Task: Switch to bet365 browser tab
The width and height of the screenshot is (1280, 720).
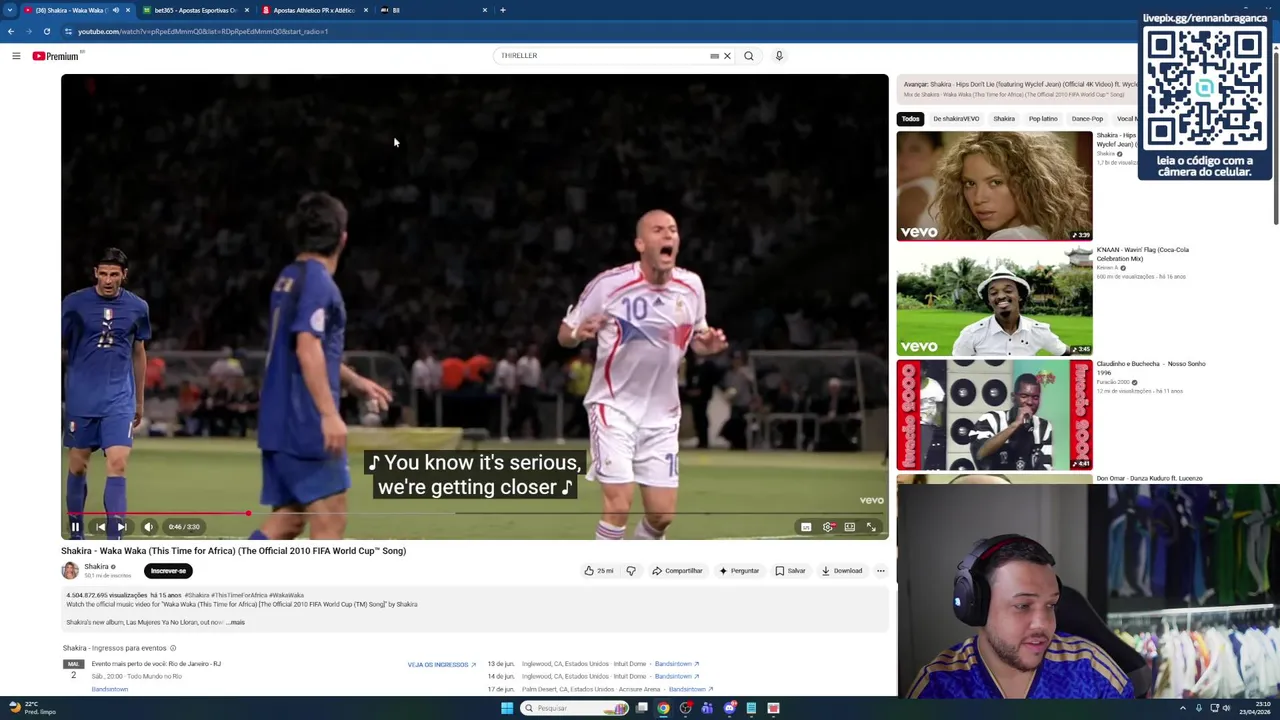Action: click(195, 10)
